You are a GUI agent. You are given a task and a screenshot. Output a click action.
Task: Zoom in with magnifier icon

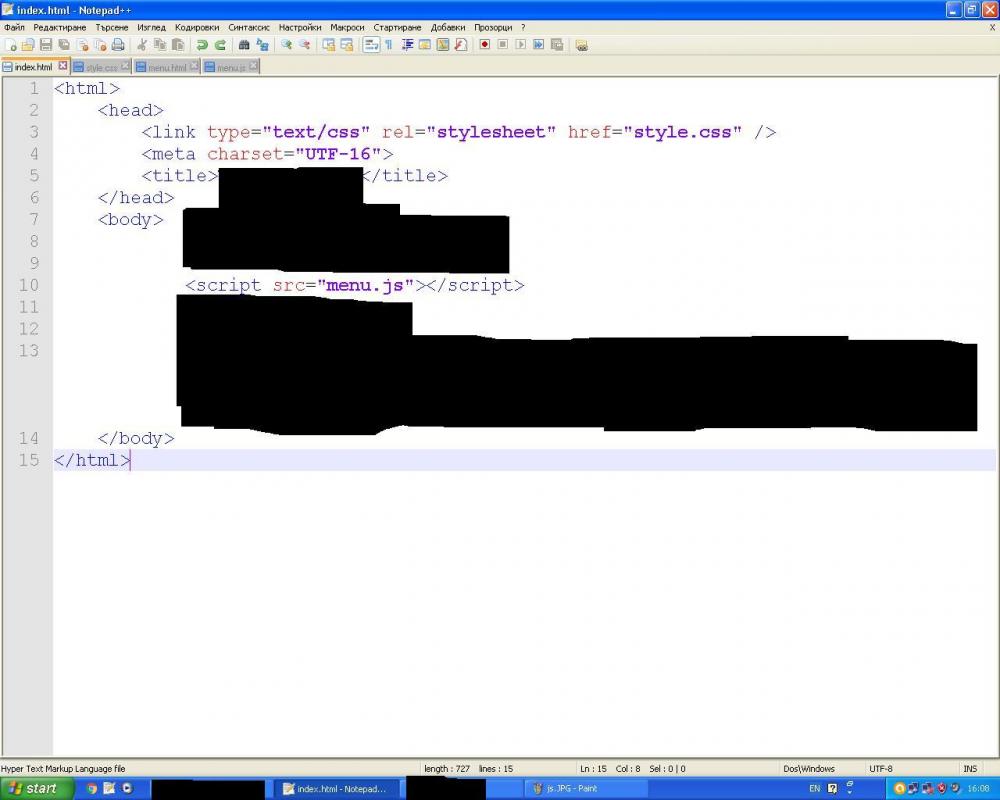[x=286, y=45]
